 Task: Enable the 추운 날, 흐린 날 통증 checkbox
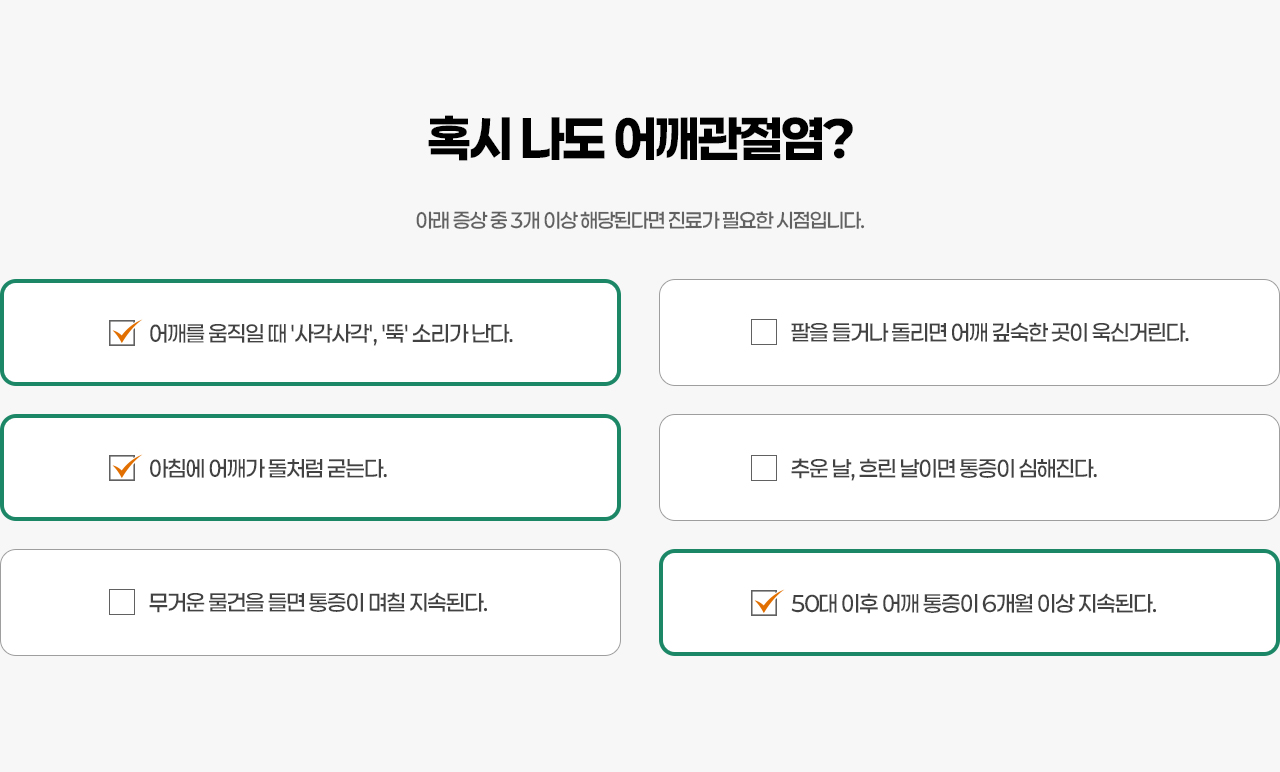[x=764, y=468]
